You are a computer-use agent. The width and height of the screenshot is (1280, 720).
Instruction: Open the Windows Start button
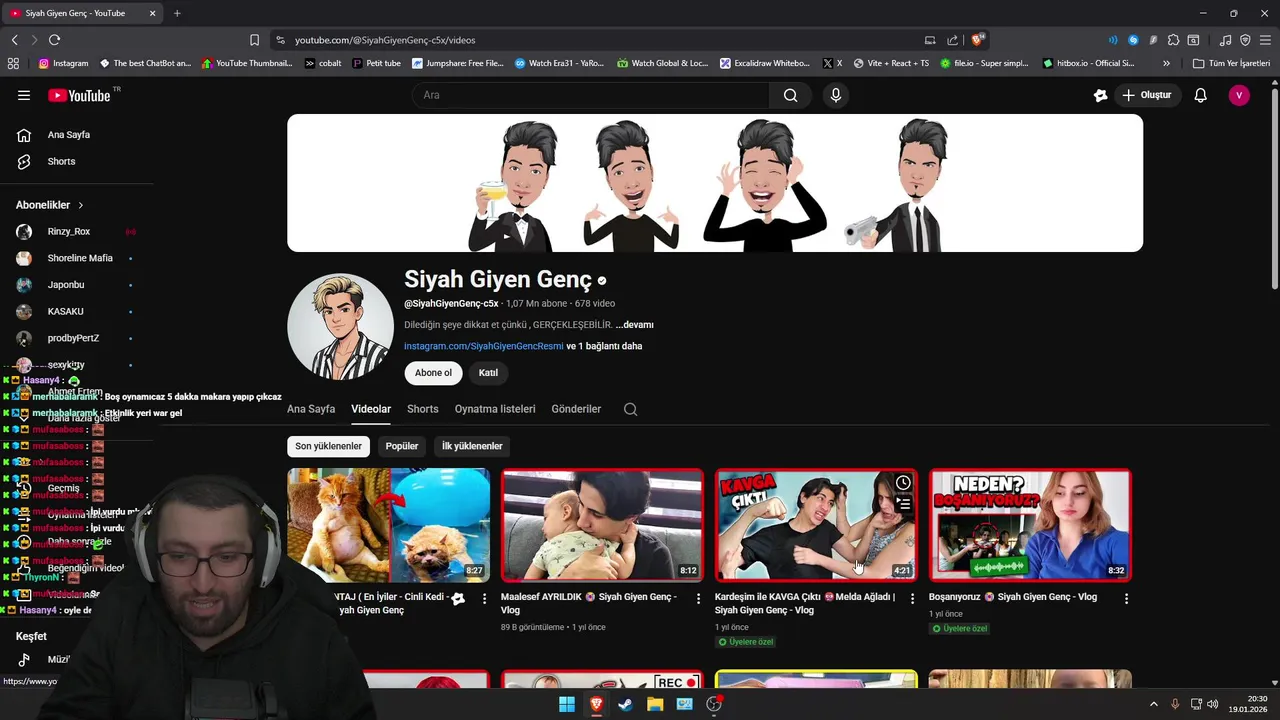click(567, 704)
